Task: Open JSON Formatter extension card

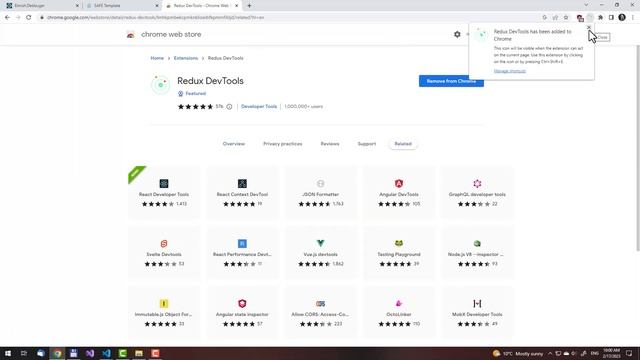Action: click(320, 193)
